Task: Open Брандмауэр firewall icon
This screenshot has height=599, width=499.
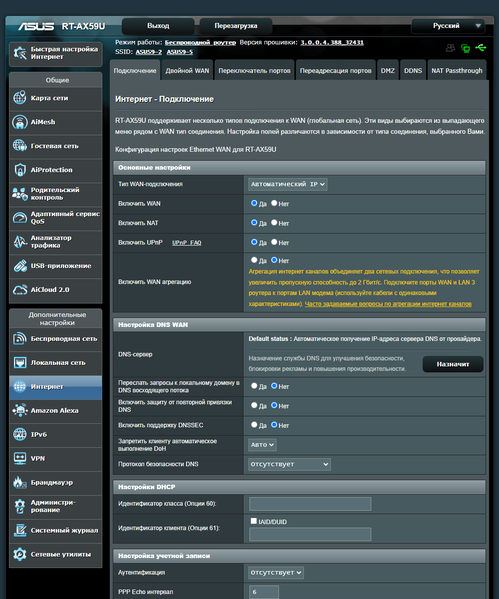Action: (x=19, y=482)
